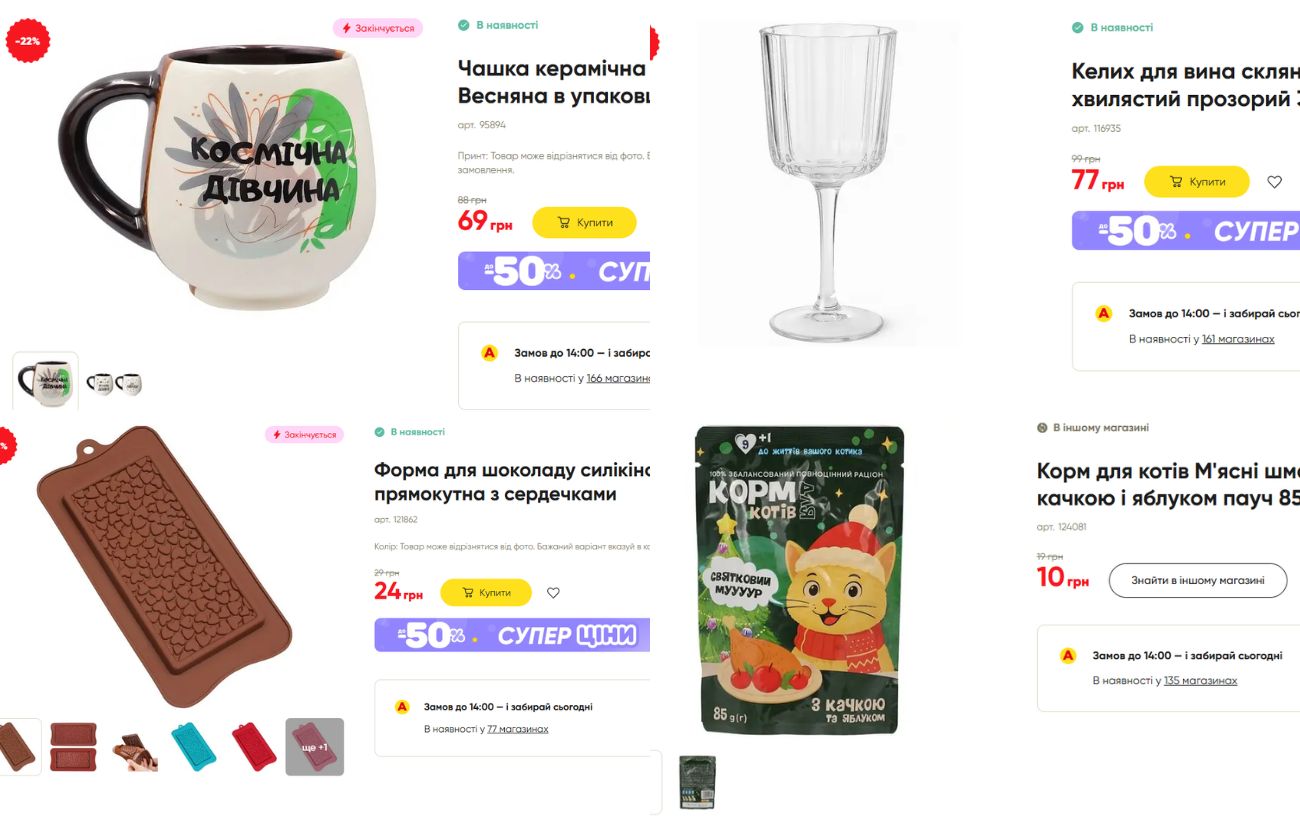Click heart icon beside chocolate mold Купити button
The width and height of the screenshot is (1300, 820).
click(x=553, y=593)
